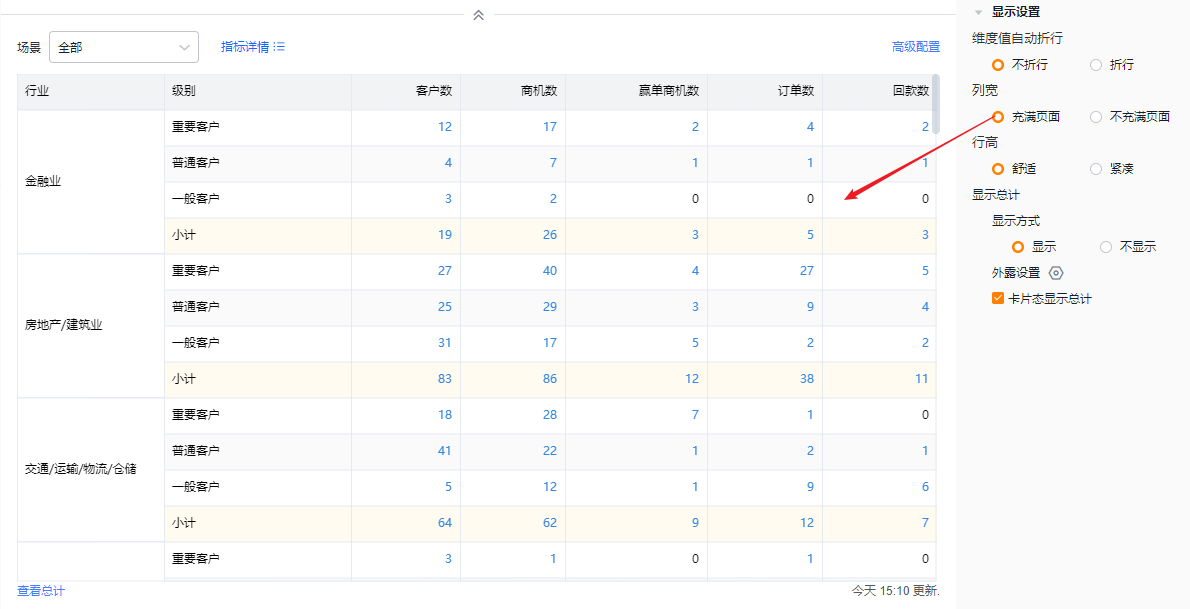Click the collapse double-chevron icon at top
Viewport: 1190px width, 609px height.
tap(478, 15)
